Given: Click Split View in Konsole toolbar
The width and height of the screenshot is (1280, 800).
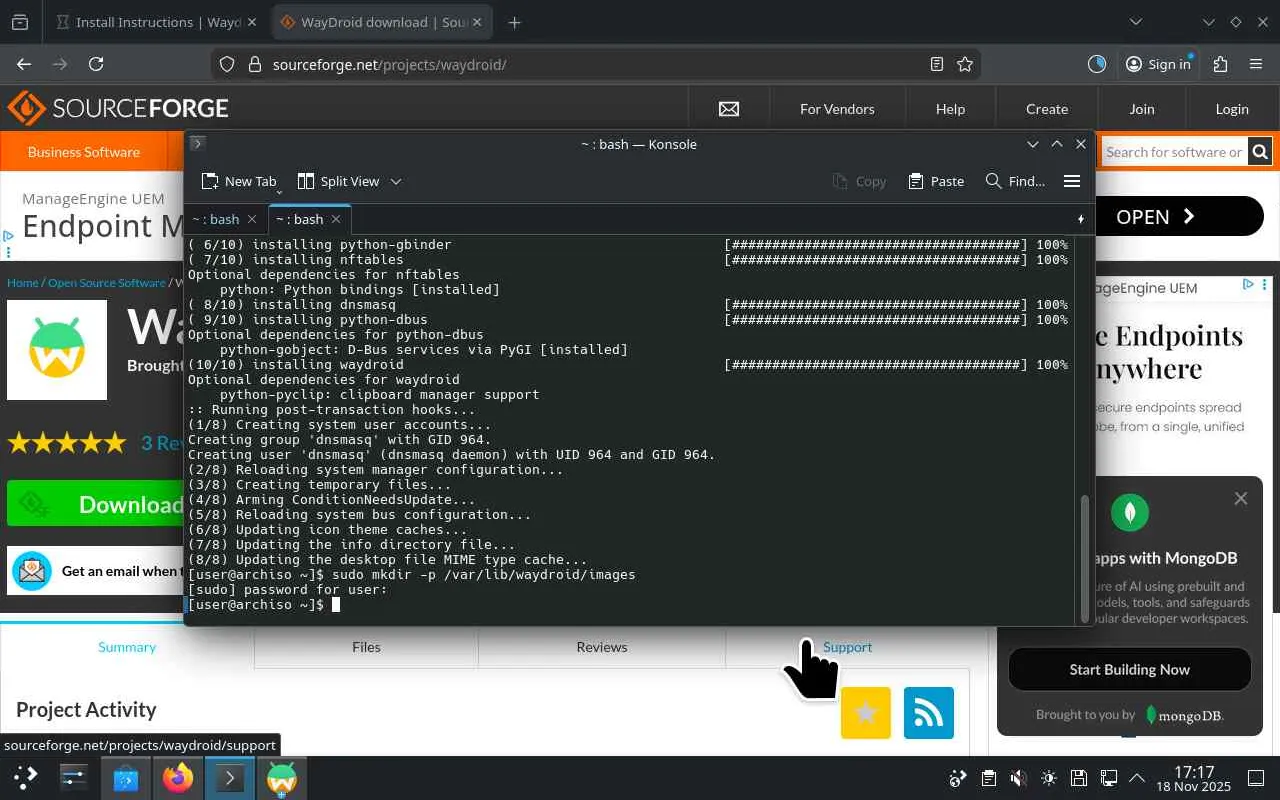Looking at the screenshot, I should (339, 181).
